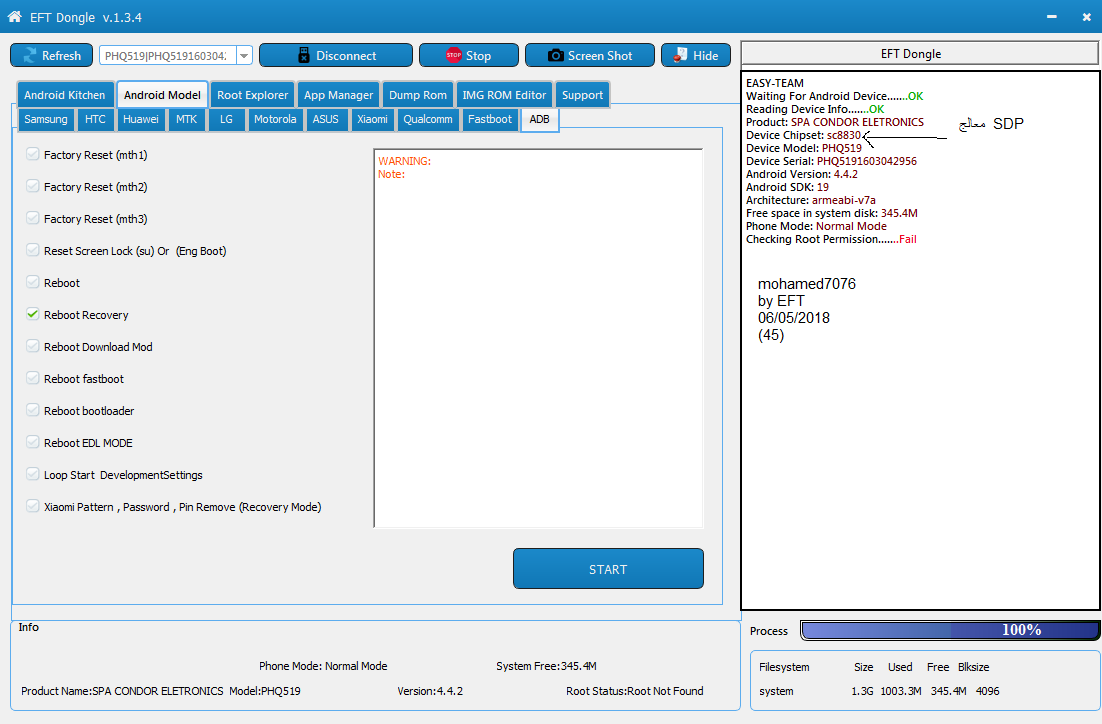Select the Fastboot sub-tab

pyautogui.click(x=490, y=119)
